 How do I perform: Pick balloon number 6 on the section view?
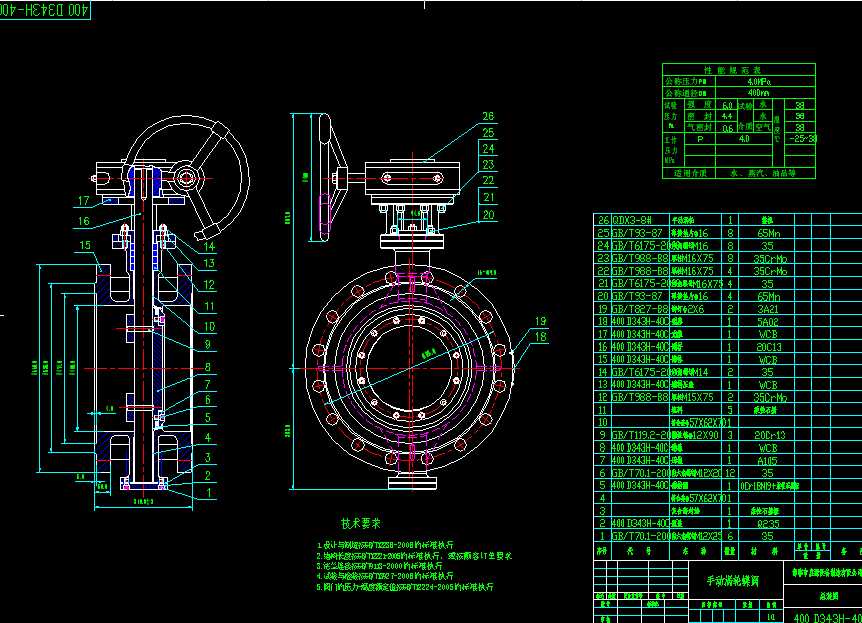click(208, 400)
